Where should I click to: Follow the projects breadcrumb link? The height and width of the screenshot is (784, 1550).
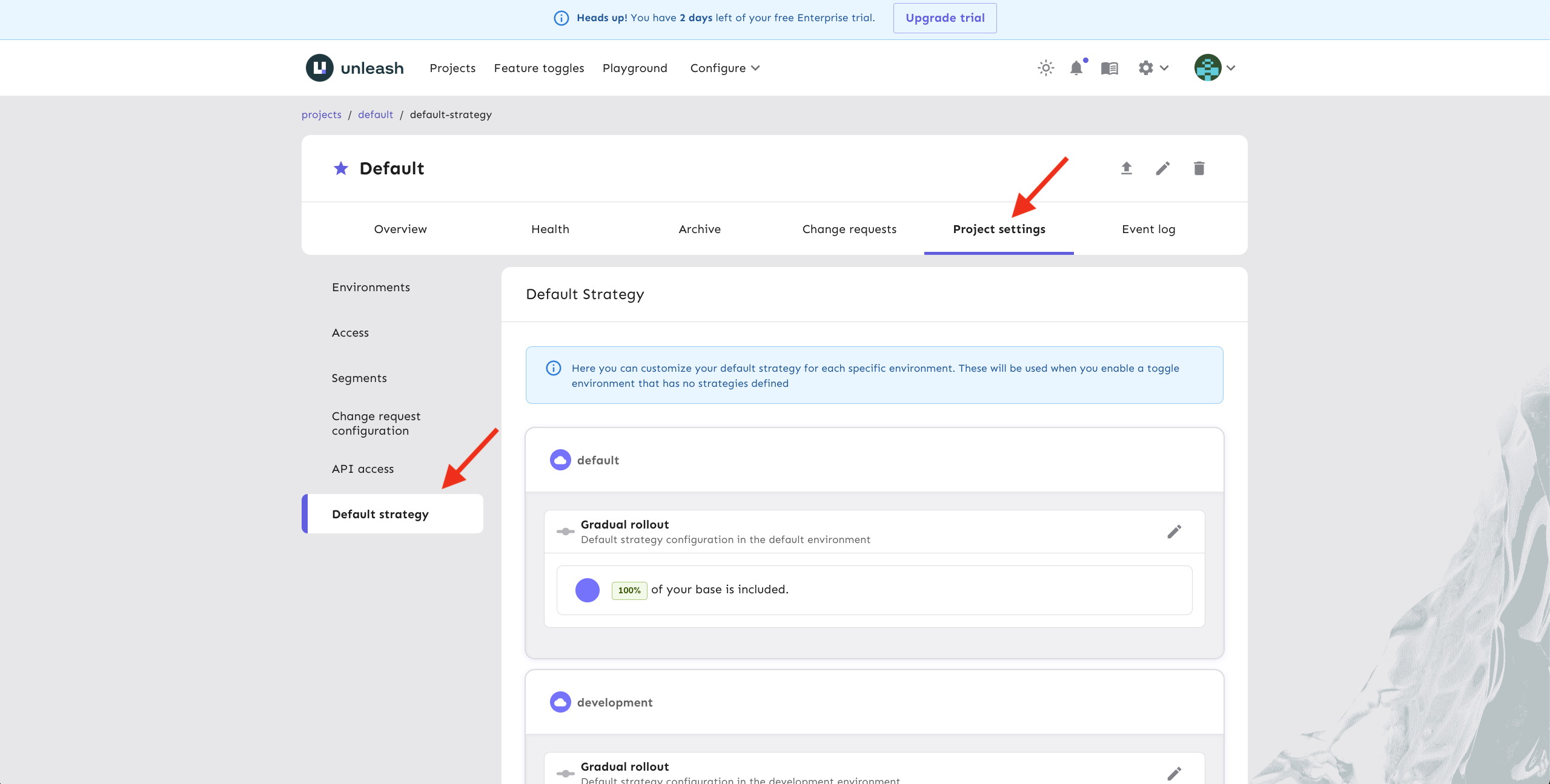321,114
